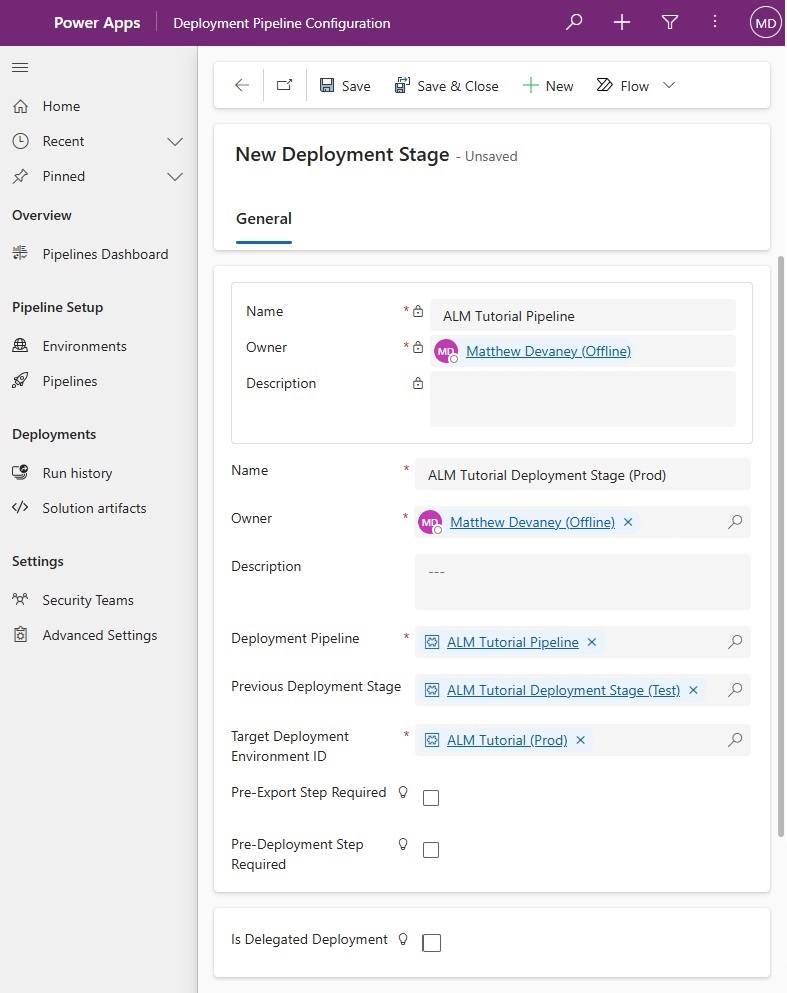
Task: Click the stage Description text area
Action: click(x=582, y=582)
